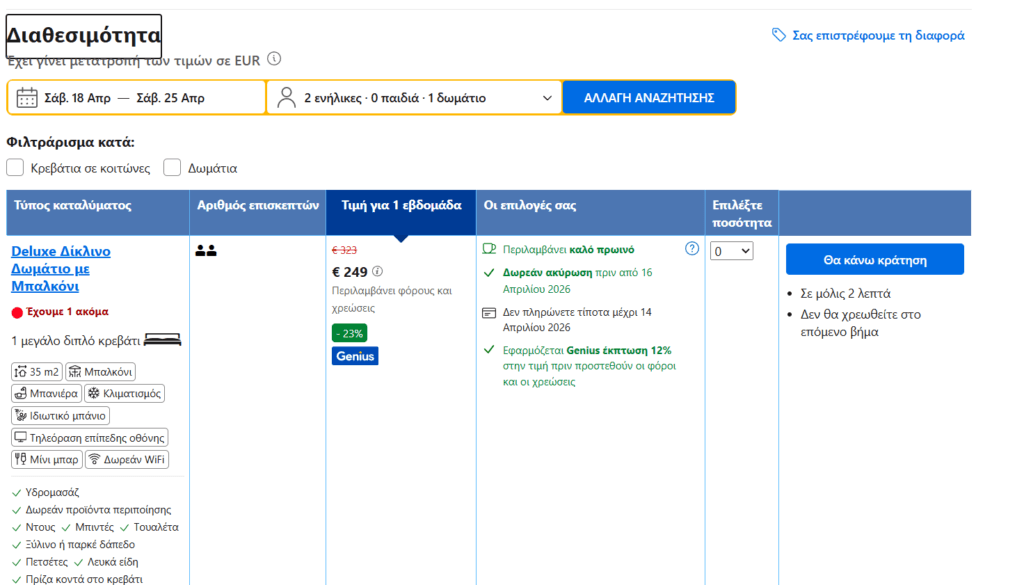This screenshot has height=585, width=1024.
Task: Click the question mark help icon for options
Action: click(x=692, y=249)
